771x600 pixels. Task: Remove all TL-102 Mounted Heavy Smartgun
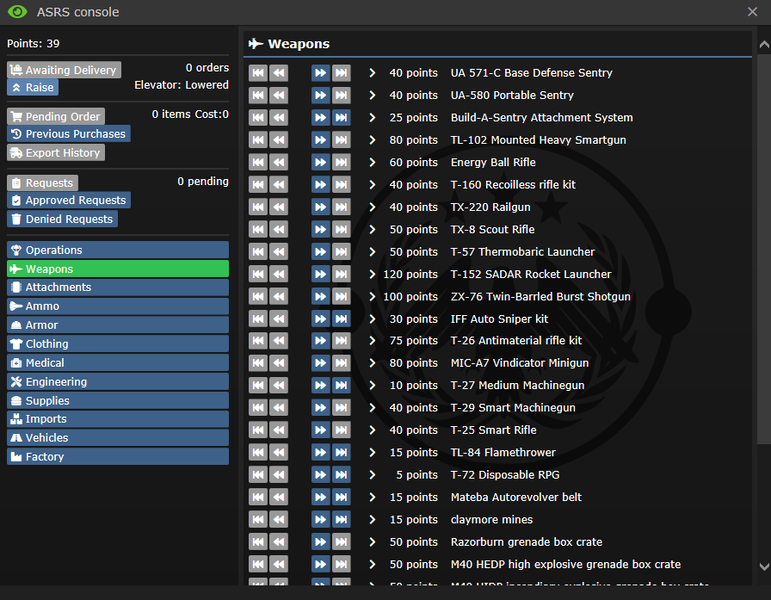[x=258, y=140]
